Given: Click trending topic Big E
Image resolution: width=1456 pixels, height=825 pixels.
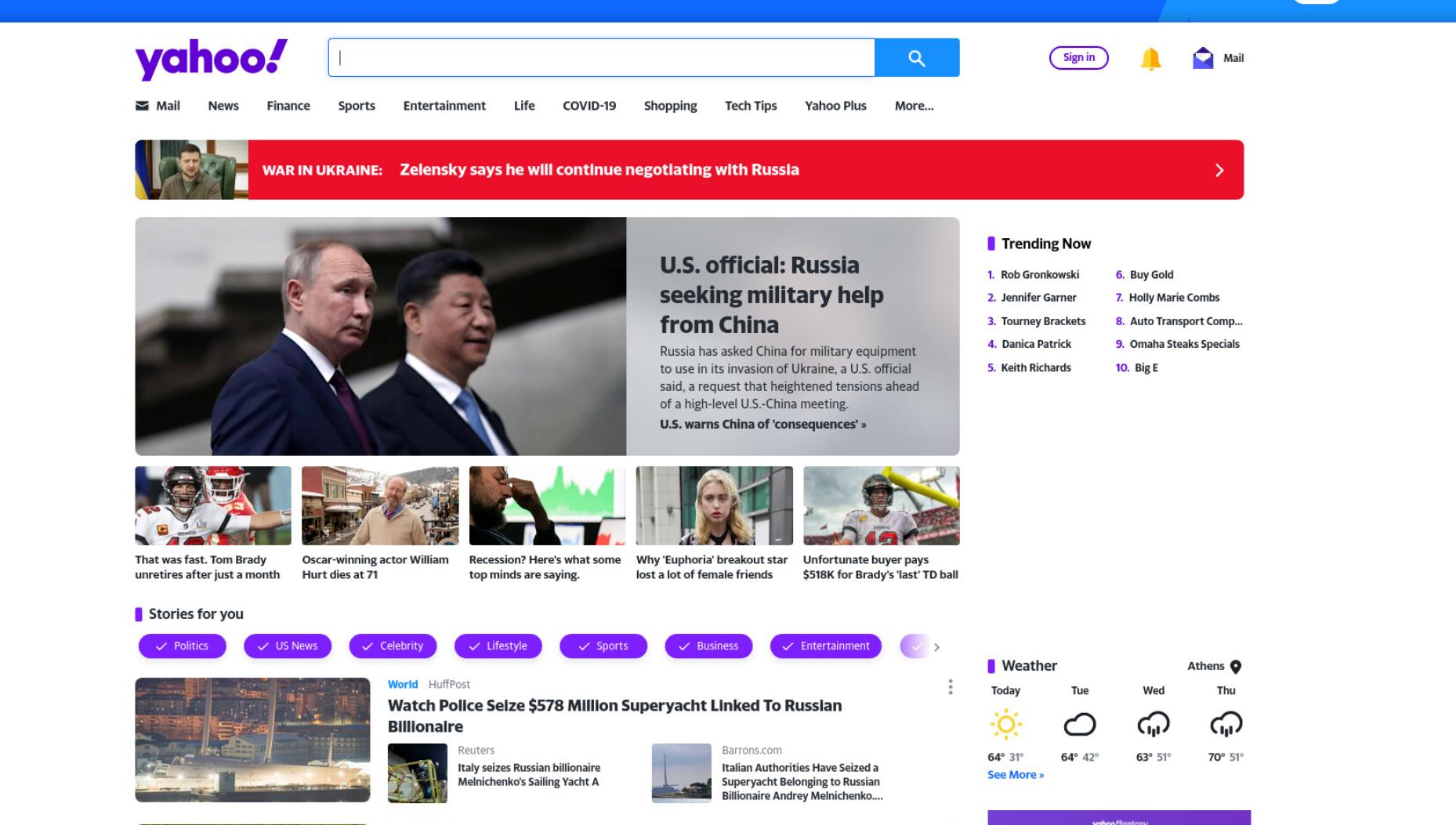Looking at the screenshot, I should pos(1146,367).
